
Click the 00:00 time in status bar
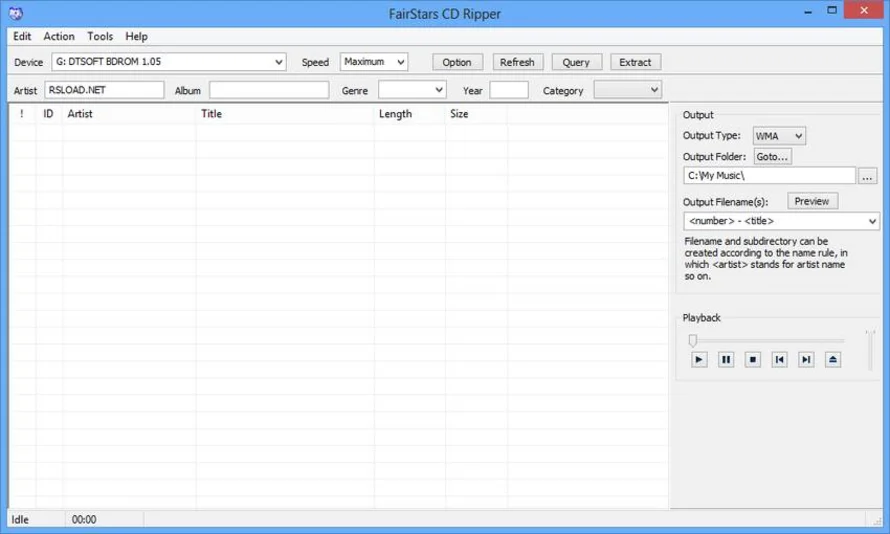coord(84,519)
